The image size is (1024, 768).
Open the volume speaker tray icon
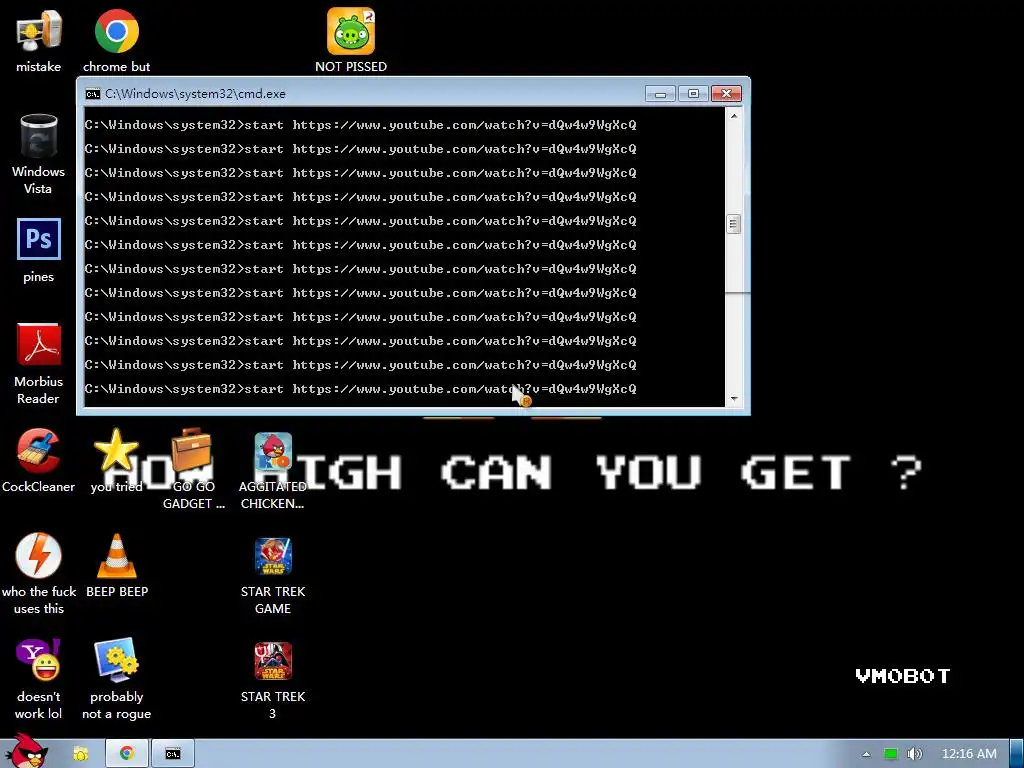[914, 754]
